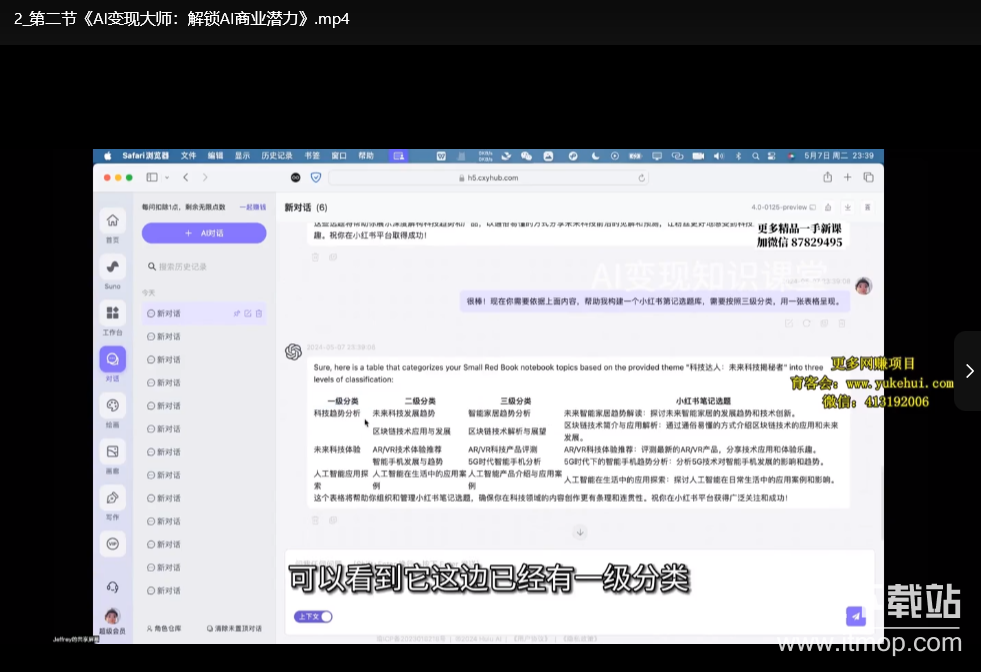This screenshot has height=672, width=981.
Task: Click the Safari forward arrow
Action: [205, 178]
